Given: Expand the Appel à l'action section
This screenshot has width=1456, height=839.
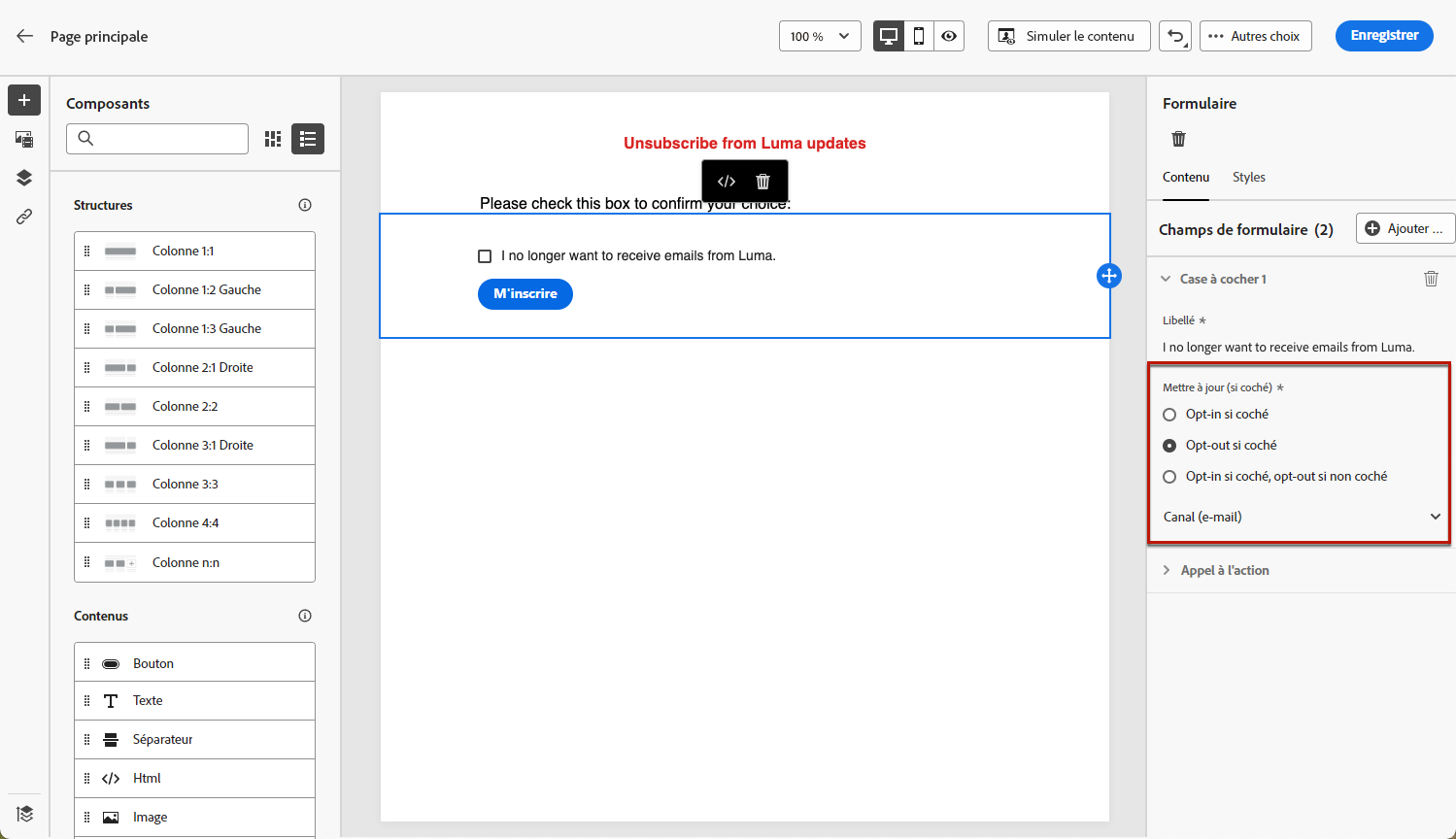Looking at the screenshot, I should [x=1167, y=570].
